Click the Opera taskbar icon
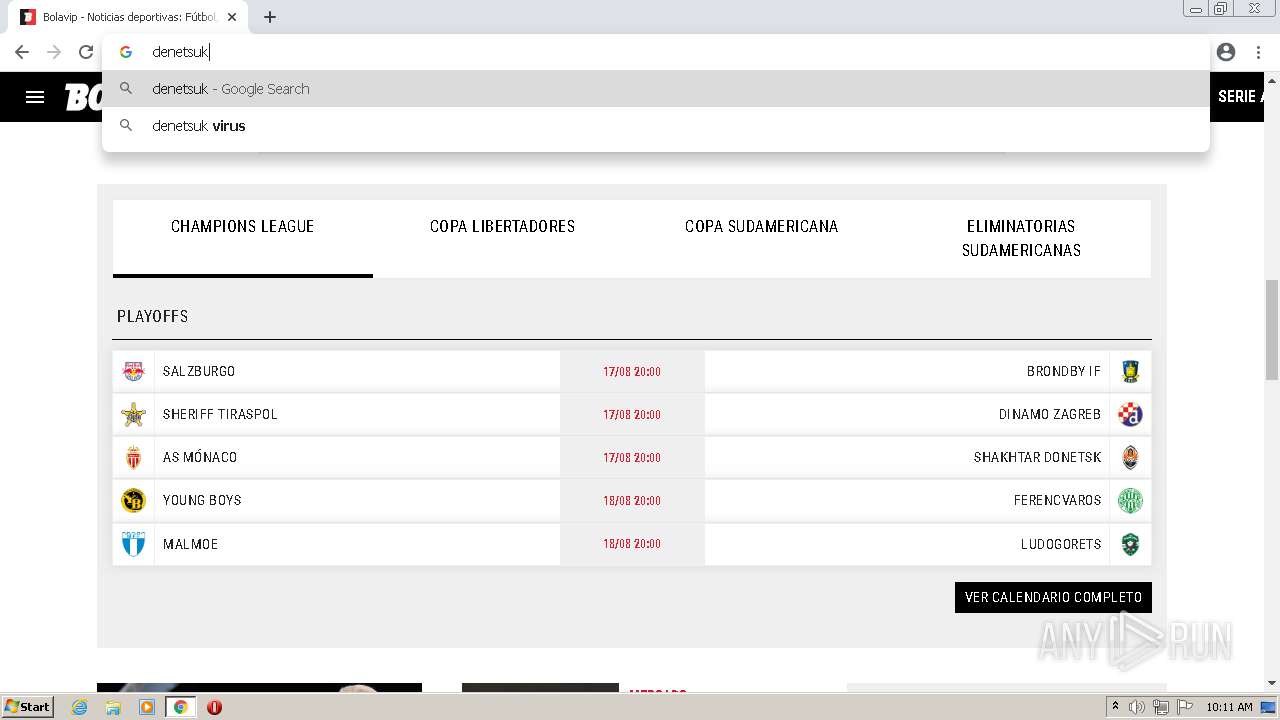The image size is (1280, 720). [214, 707]
